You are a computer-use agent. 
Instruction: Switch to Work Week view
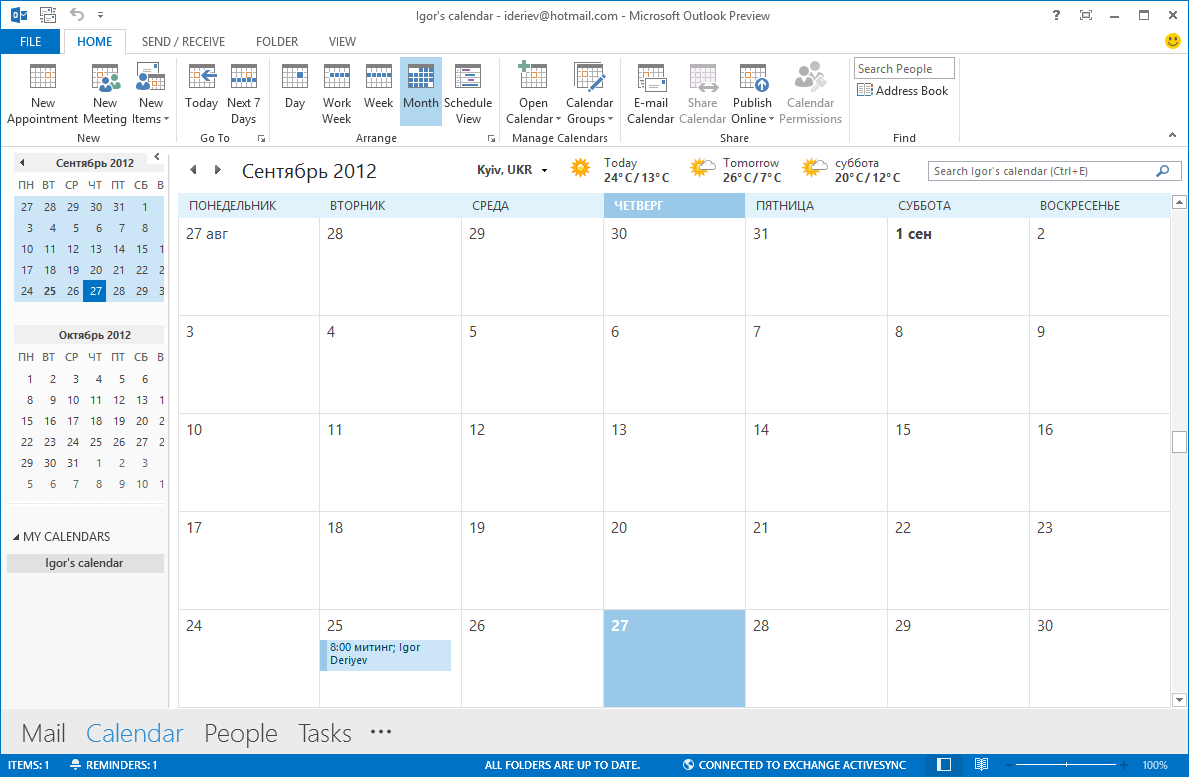point(337,93)
